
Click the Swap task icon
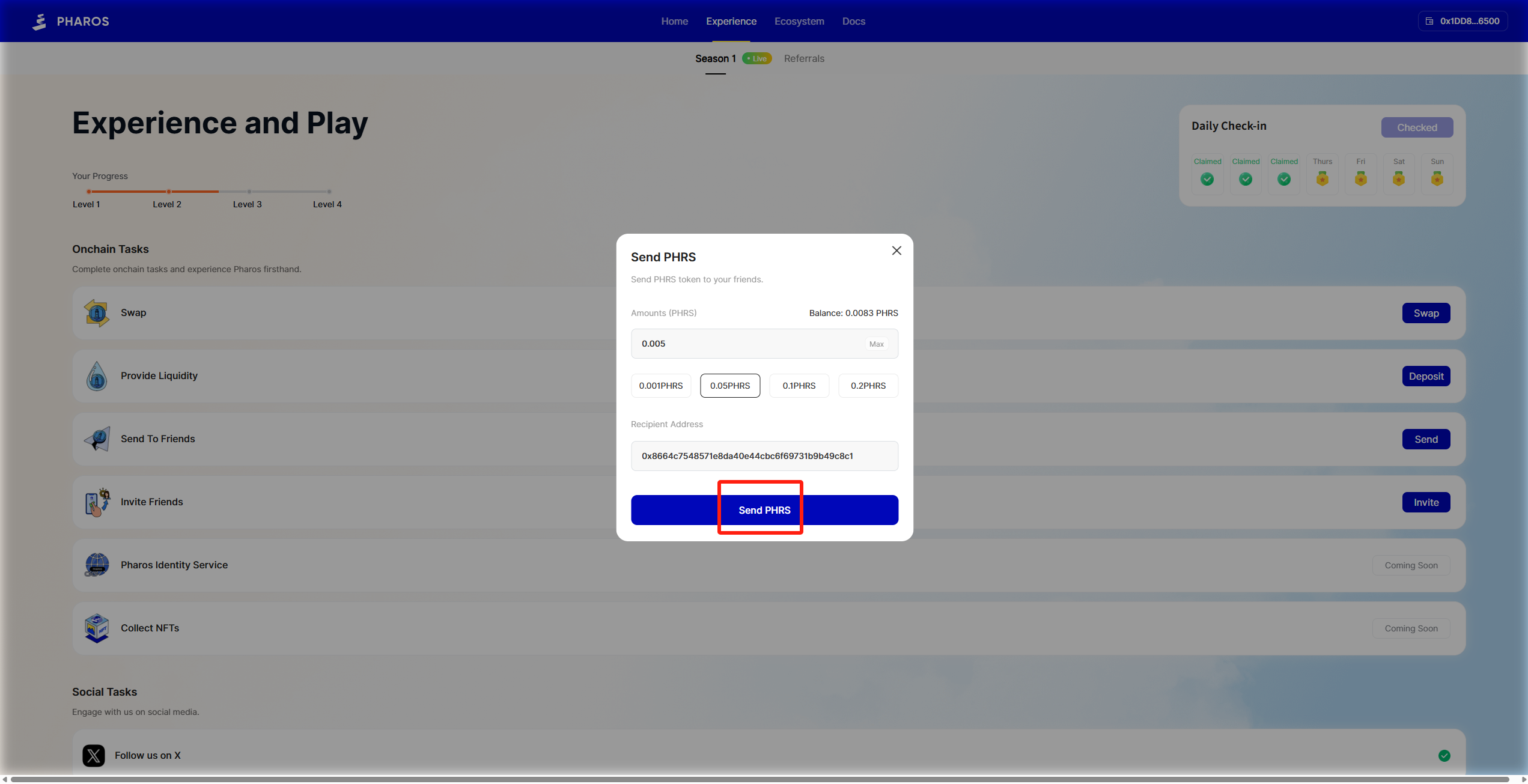(x=97, y=313)
